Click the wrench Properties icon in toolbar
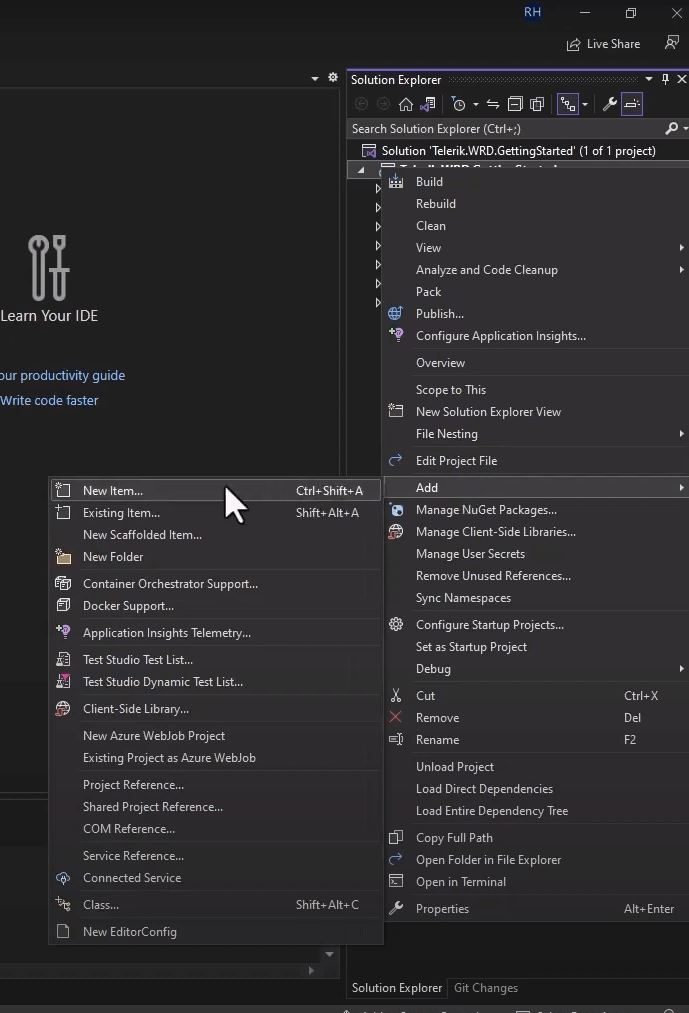The width and height of the screenshot is (689, 1013). click(x=610, y=104)
